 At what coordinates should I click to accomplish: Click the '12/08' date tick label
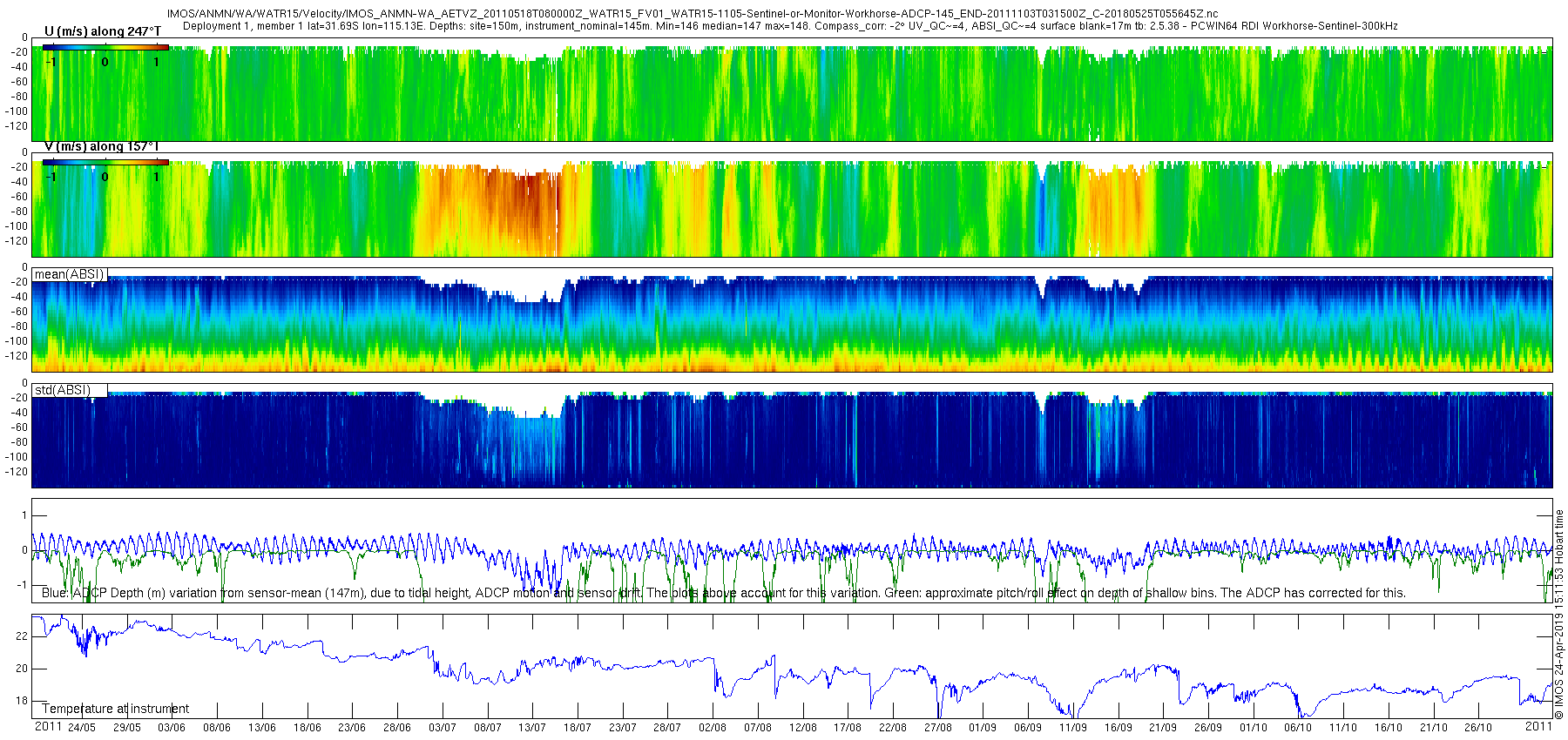(x=803, y=728)
